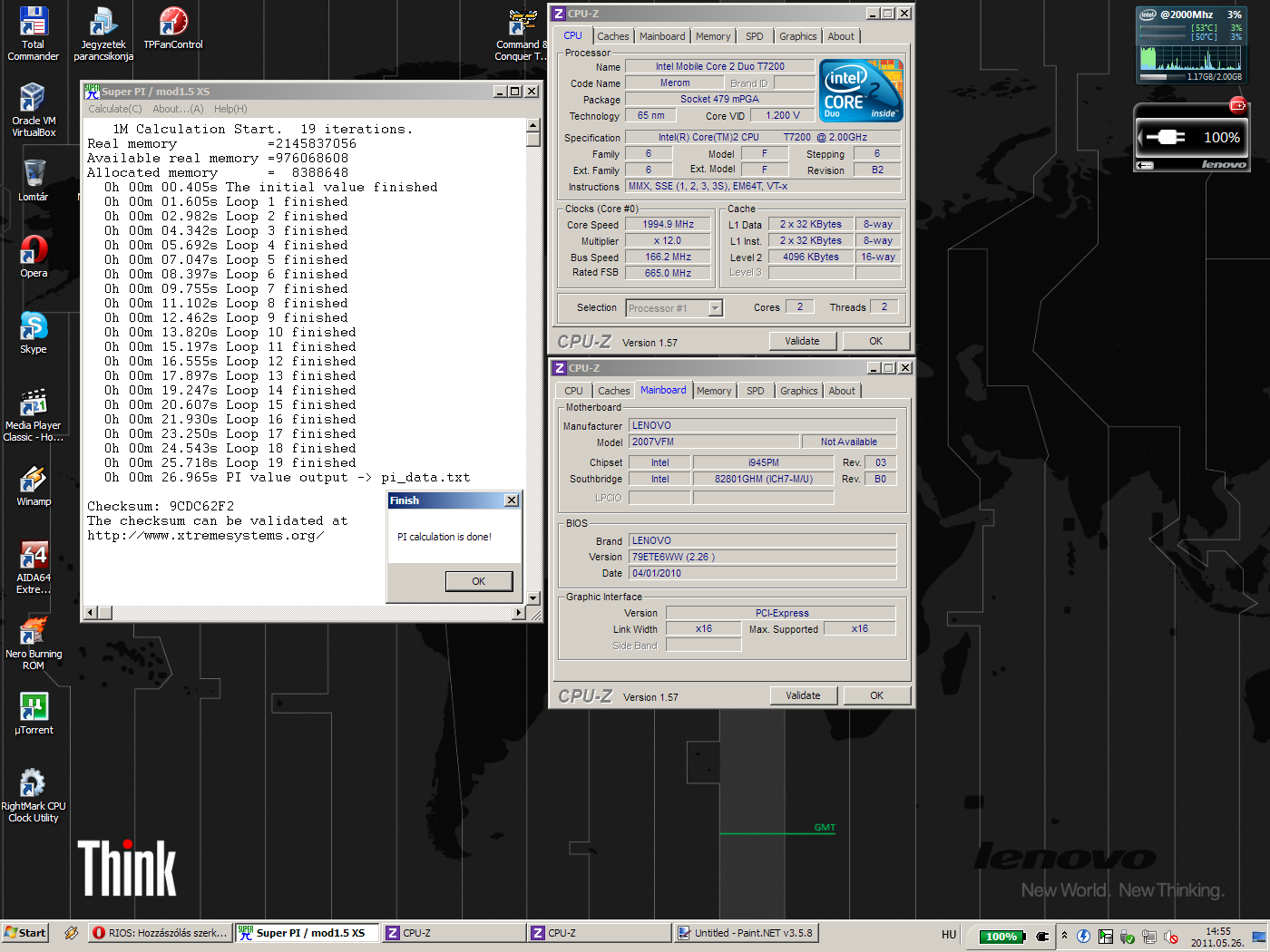
Task: Click Validate in lower CPU-Z window
Action: pyautogui.click(x=803, y=695)
